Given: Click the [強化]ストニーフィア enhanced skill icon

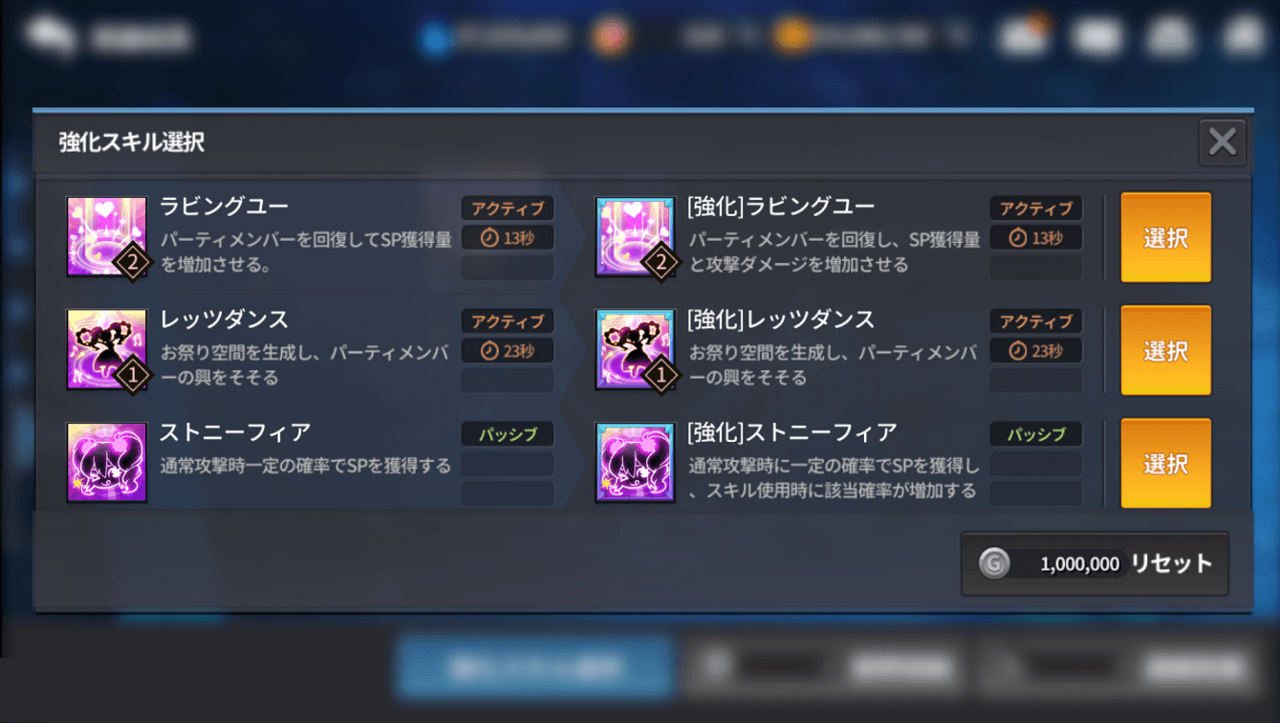Looking at the screenshot, I should pyautogui.click(x=635, y=462).
